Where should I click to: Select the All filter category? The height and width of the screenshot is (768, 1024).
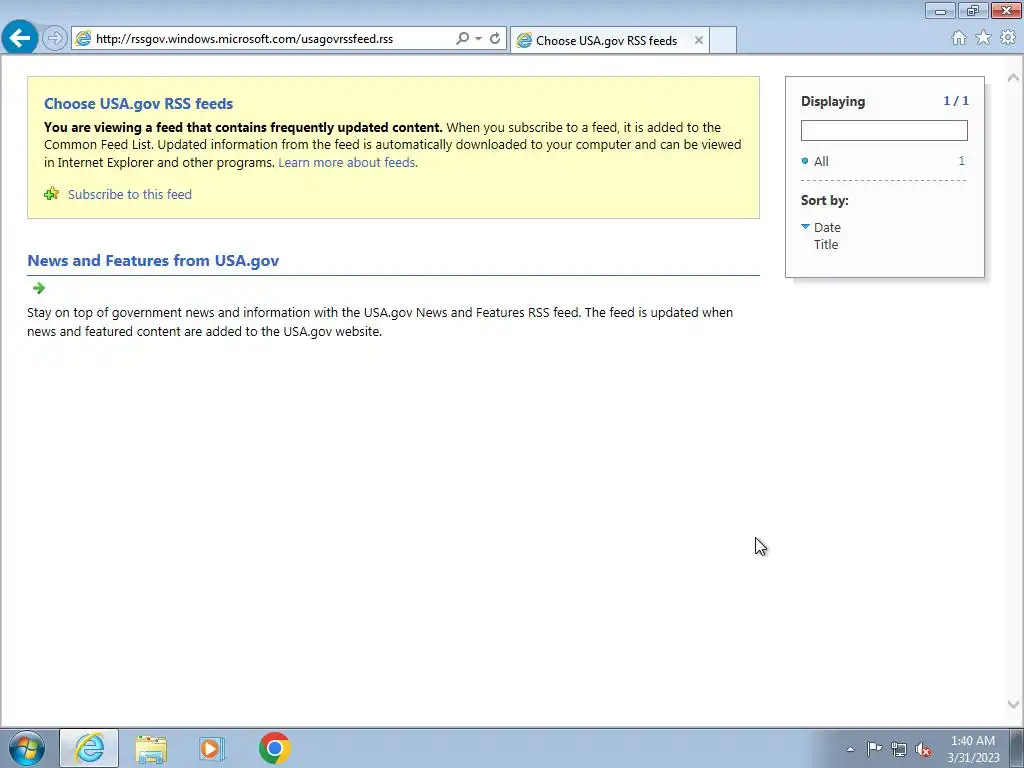click(821, 161)
